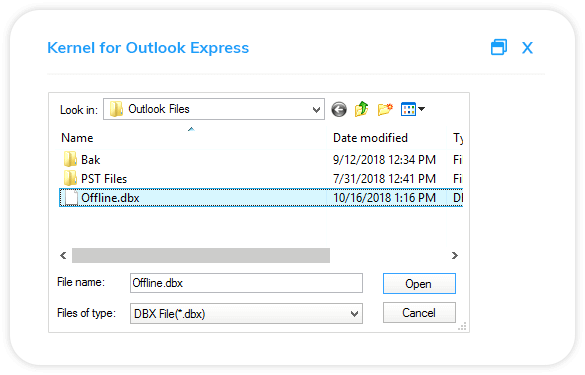Sort by the Date modified column header
The width and height of the screenshot is (585, 375).
370,138
